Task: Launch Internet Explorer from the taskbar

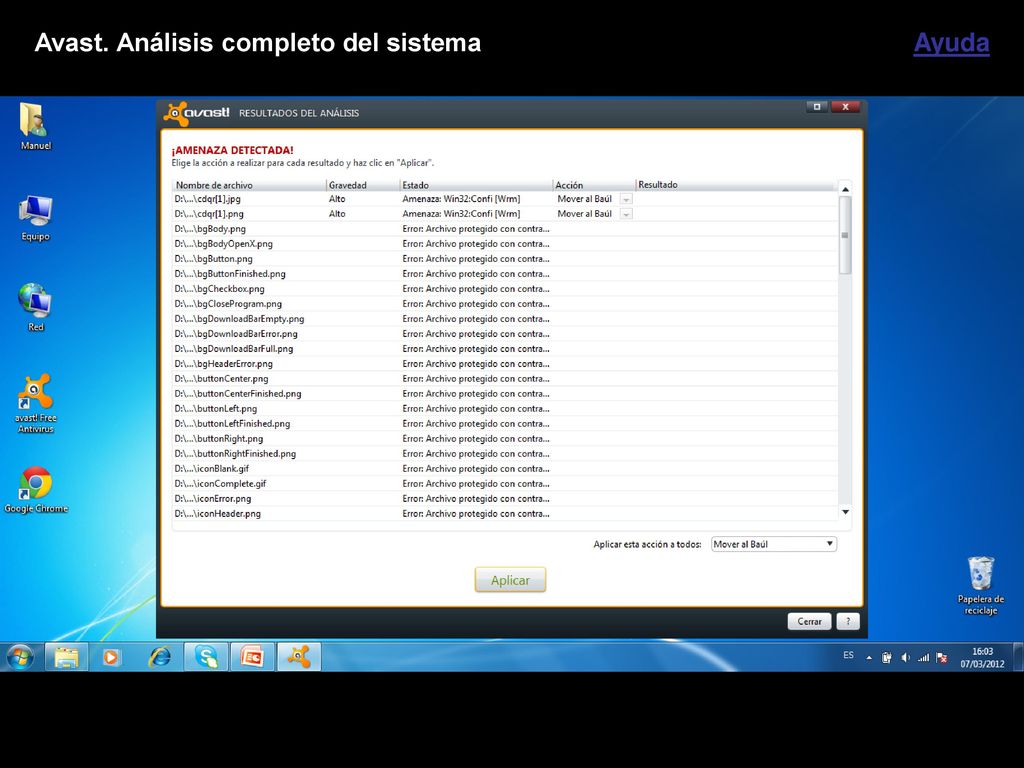Action: (x=159, y=657)
